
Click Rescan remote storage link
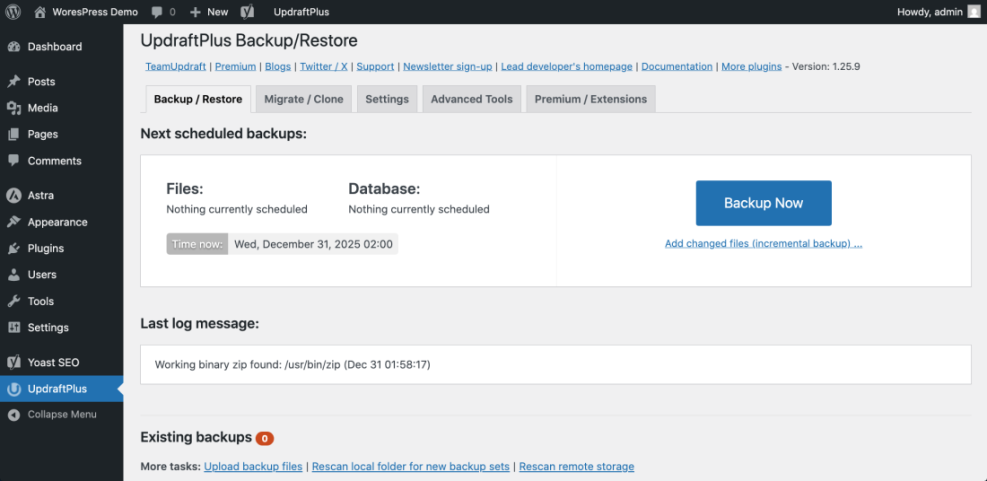pyautogui.click(x=577, y=467)
